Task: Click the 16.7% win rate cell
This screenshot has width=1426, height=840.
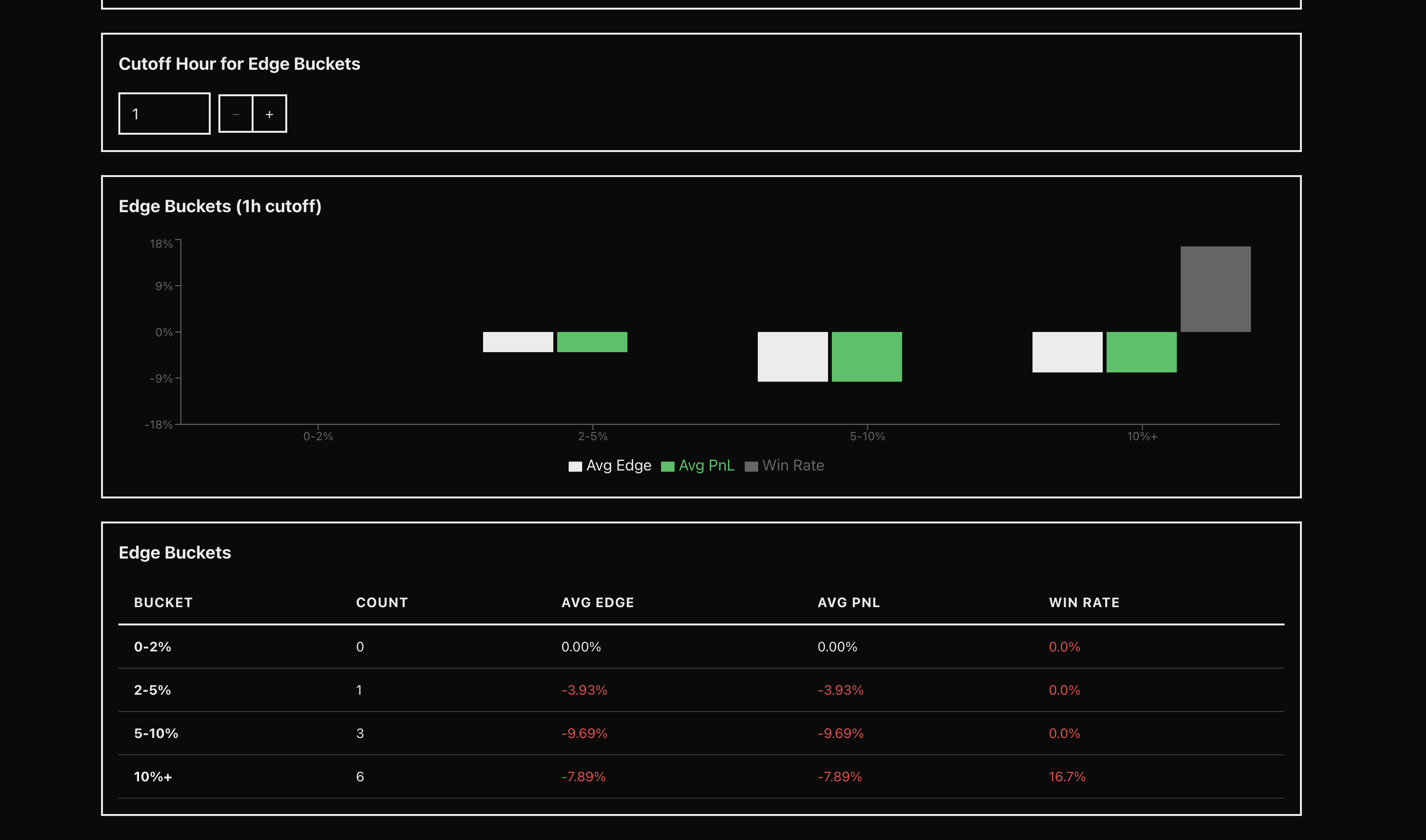Action: [x=1067, y=776]
